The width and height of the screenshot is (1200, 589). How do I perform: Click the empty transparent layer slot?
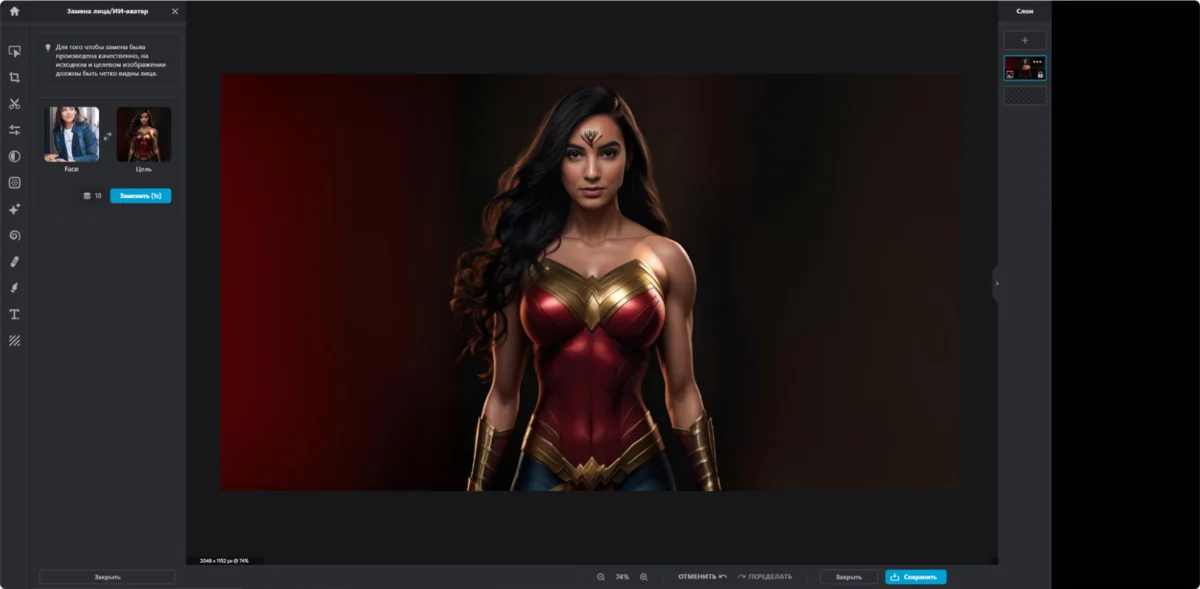click(x=1025, y=95)
